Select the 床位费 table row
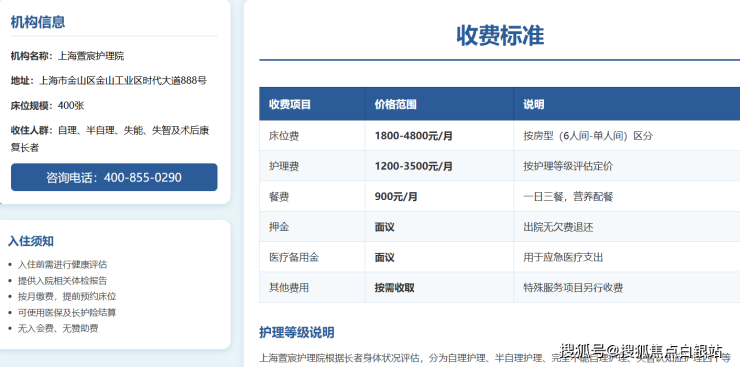740x367 pixels. point(499,136)
